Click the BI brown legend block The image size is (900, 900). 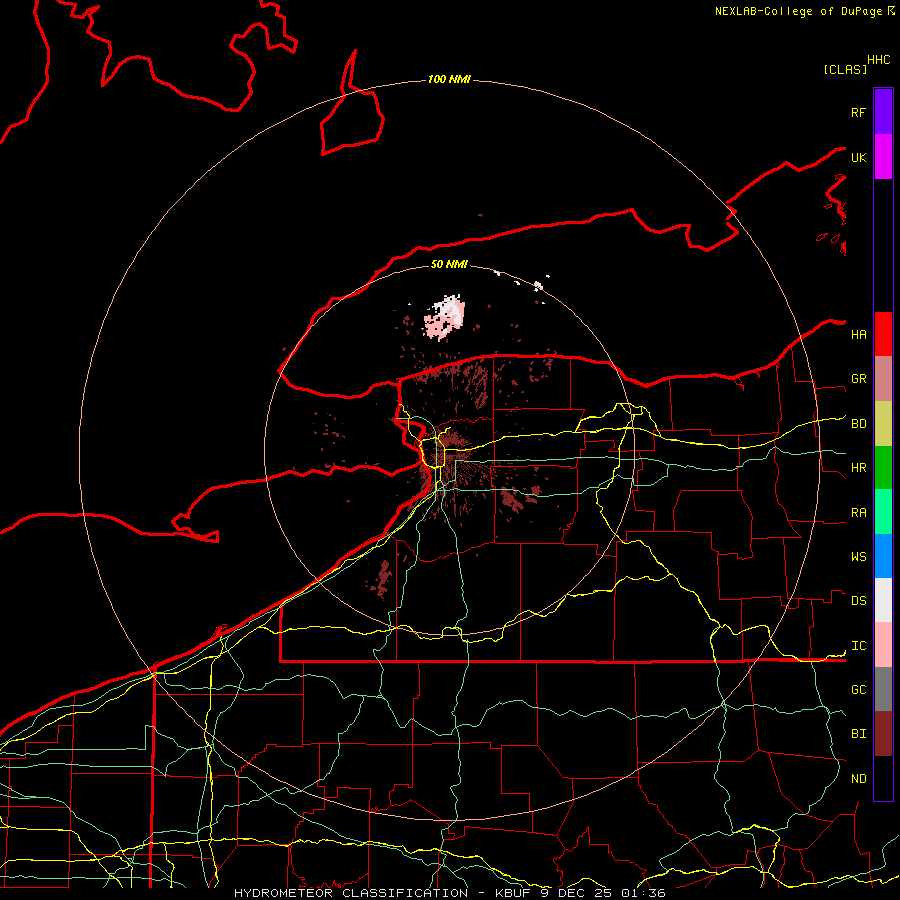click(x=883, y=734)
